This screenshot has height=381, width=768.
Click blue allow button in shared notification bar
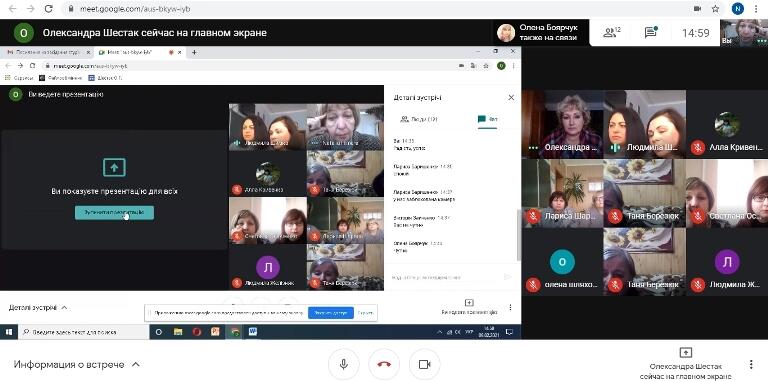point(331,313)
